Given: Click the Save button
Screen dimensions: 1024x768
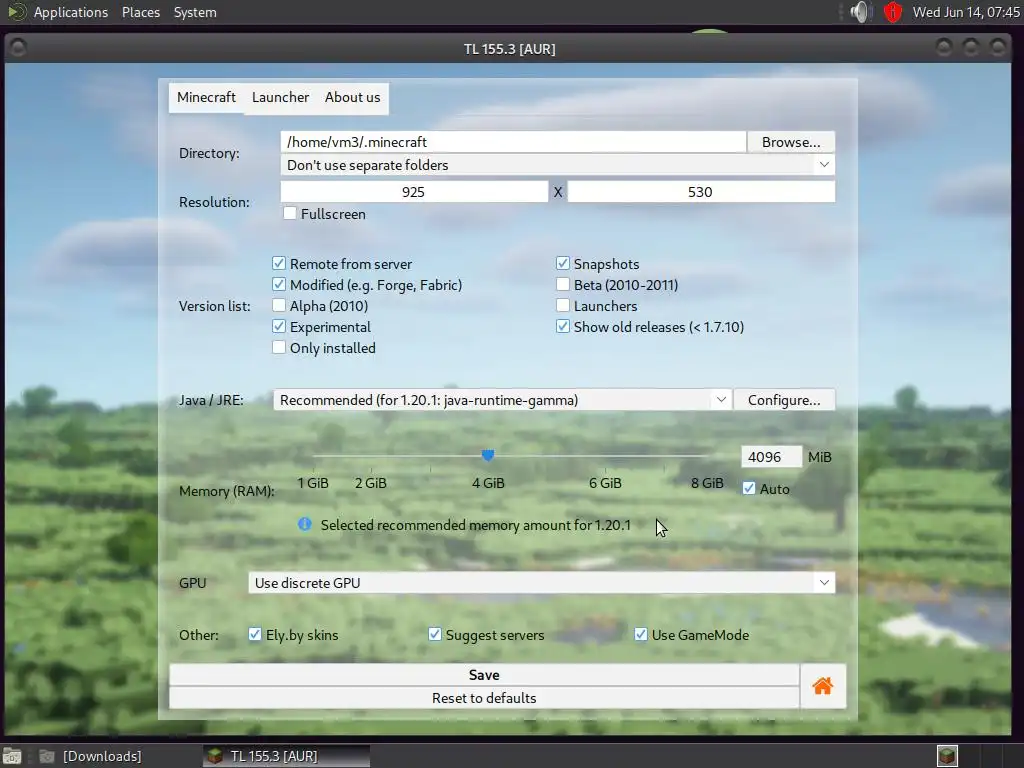Looking at the screenshot, I should (x=484, y=675).
